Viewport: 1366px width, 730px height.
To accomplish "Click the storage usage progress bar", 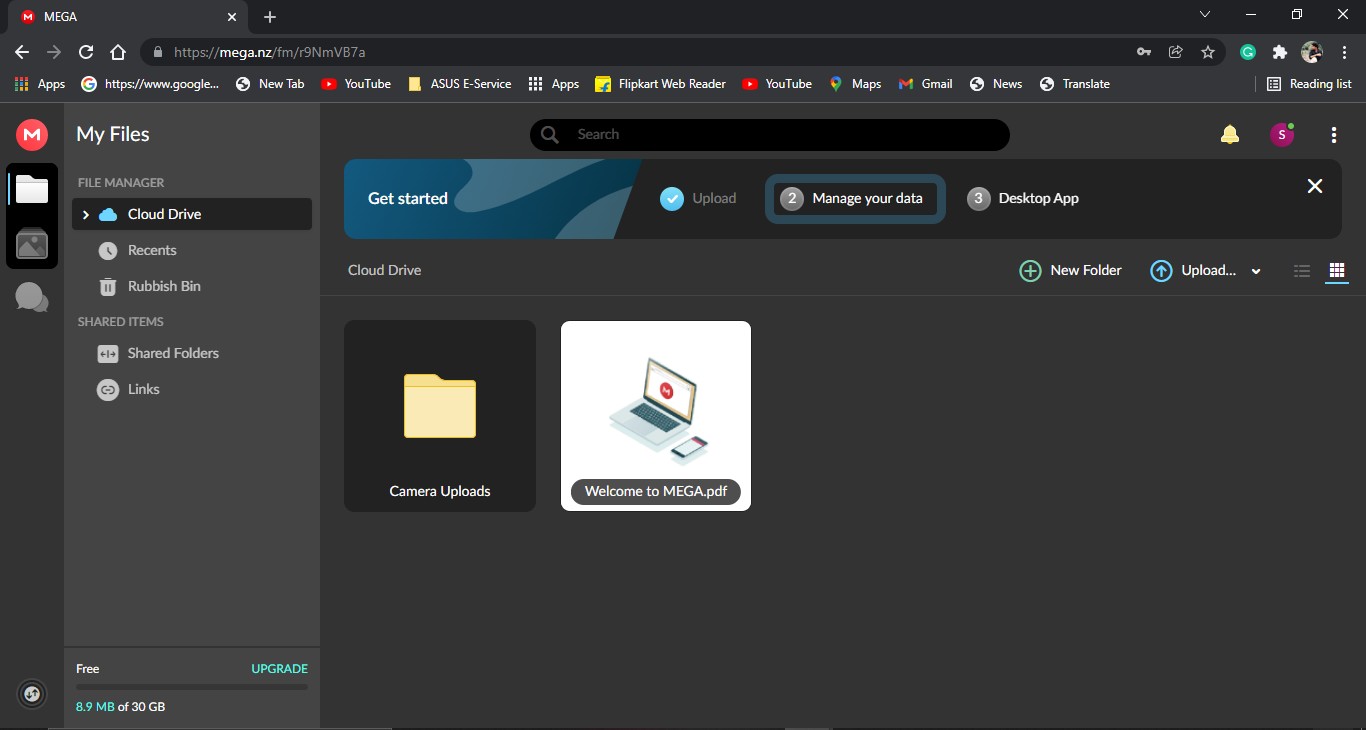I will 192,687.
